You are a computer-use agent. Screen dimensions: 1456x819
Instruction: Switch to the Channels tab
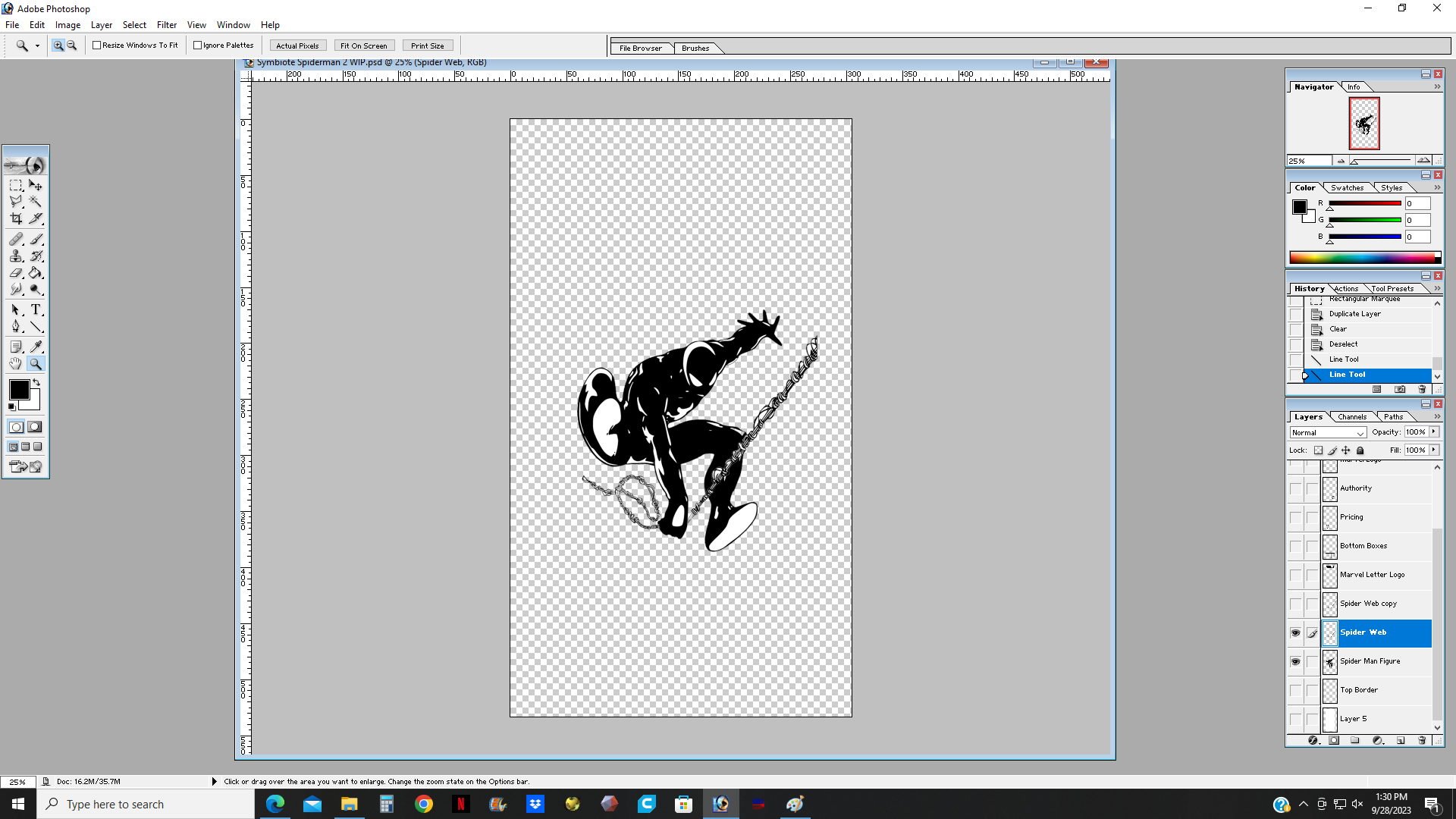click(1351, 416)
